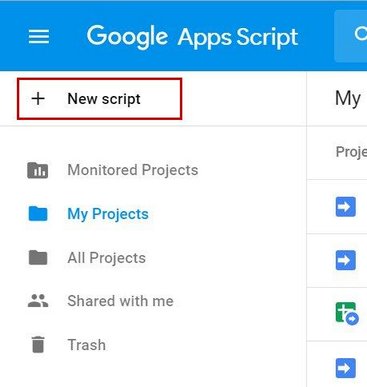Open the first script project arrow icon
367x387 pixels.
click(x=346, y=207)
